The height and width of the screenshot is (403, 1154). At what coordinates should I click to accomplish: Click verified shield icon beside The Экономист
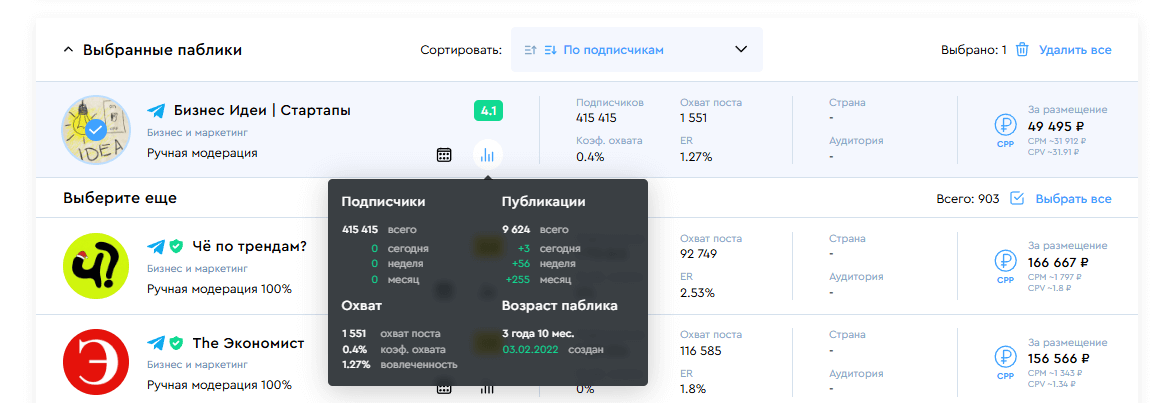[176, 343]
